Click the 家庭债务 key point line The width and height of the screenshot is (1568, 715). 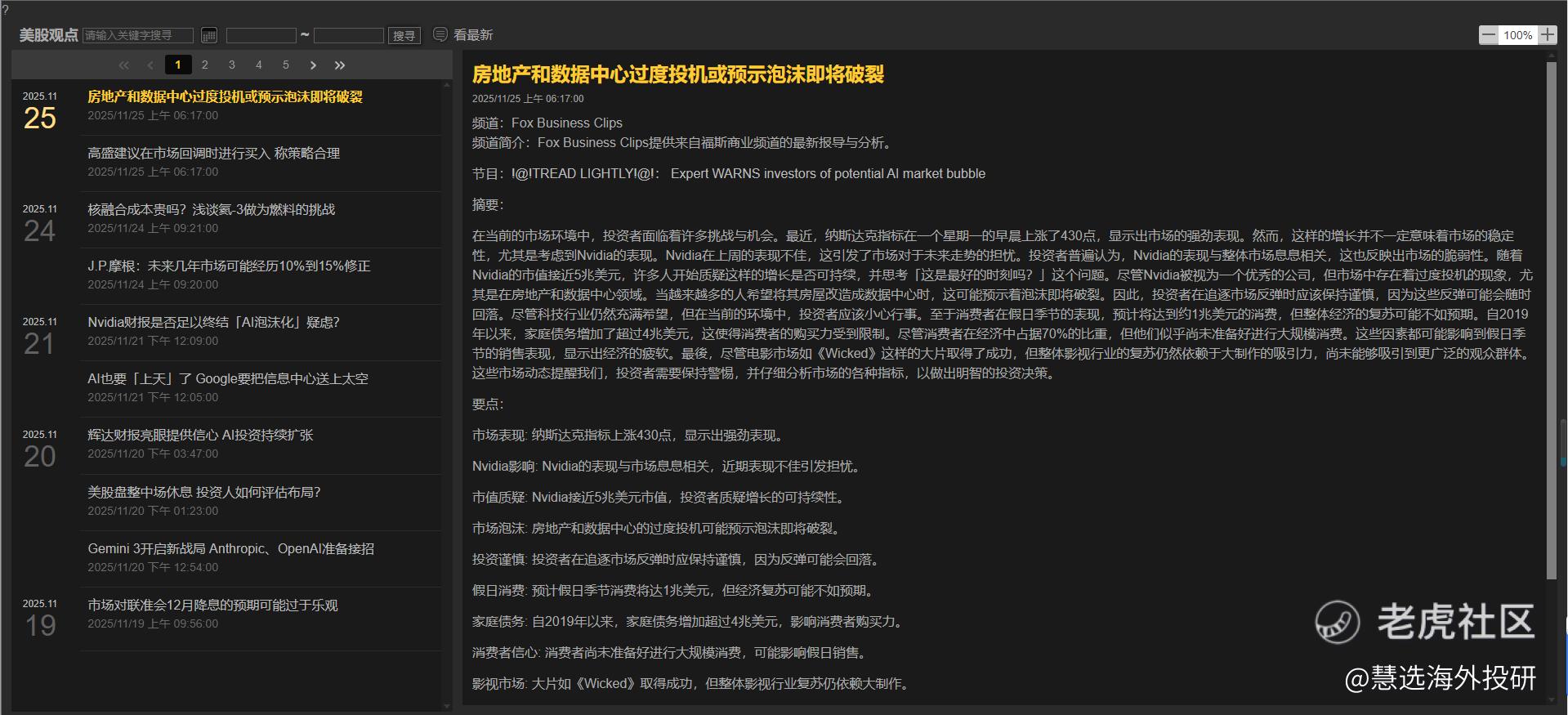690,621
